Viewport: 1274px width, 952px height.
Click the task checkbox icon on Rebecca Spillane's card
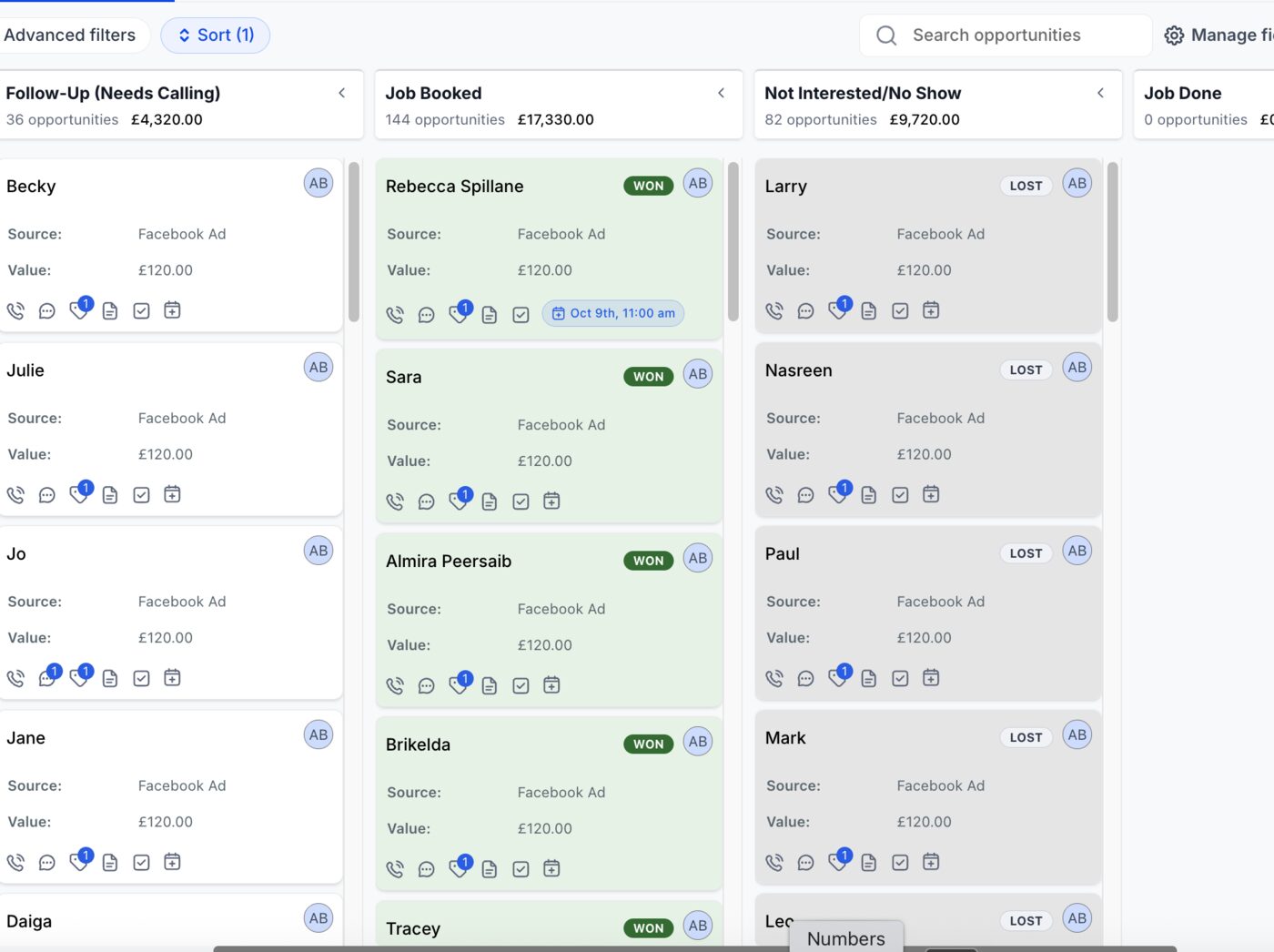point(521,315)
